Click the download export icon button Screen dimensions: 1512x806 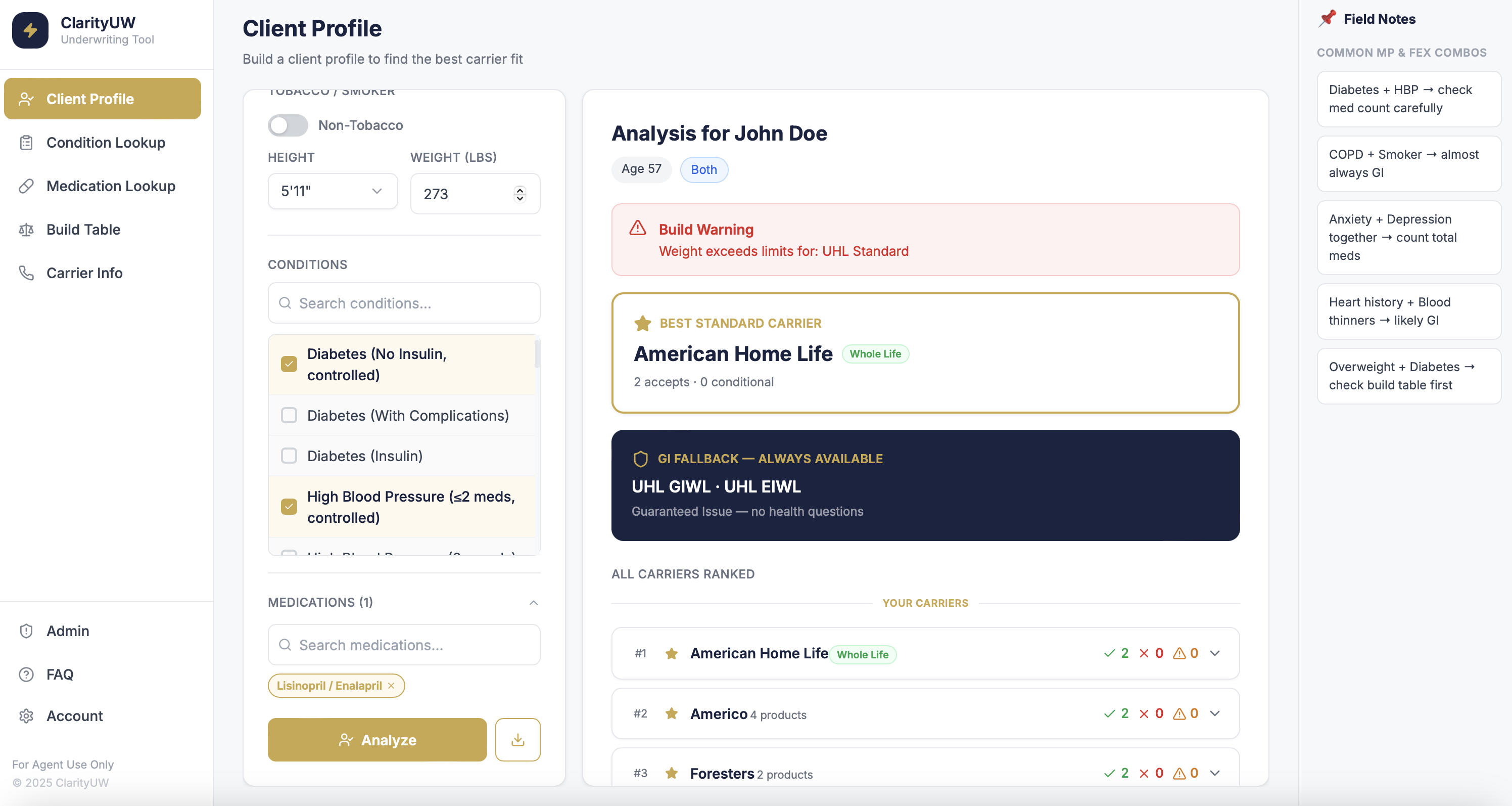click(x=517, y=740)
